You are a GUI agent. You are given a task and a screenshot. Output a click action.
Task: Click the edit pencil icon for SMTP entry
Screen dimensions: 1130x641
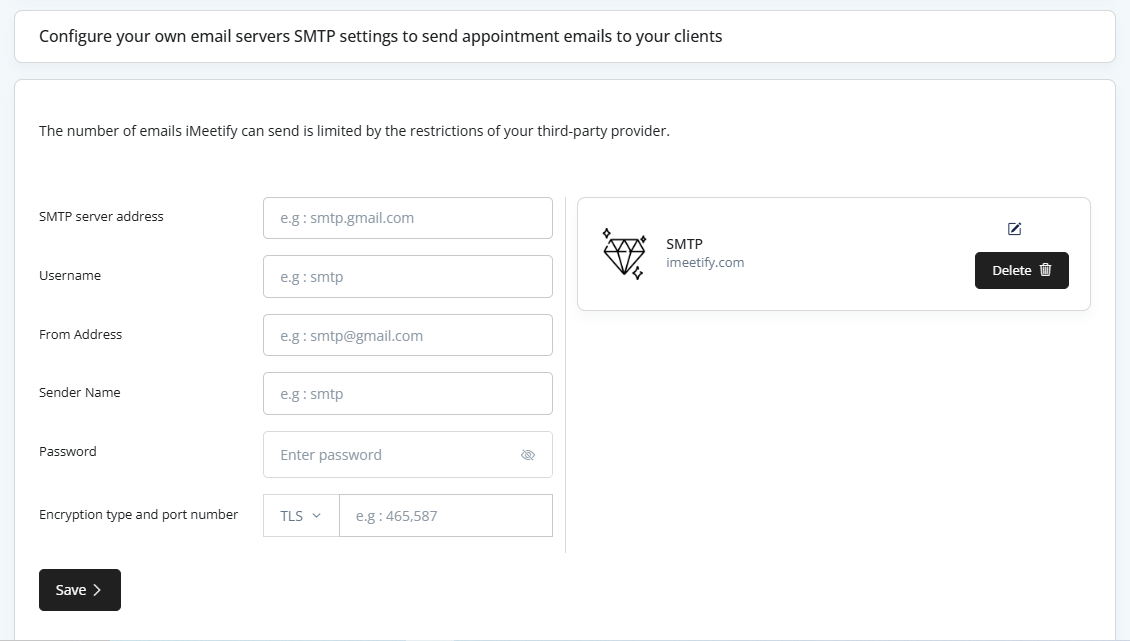pyautogui.click(x=1015, y=229)
